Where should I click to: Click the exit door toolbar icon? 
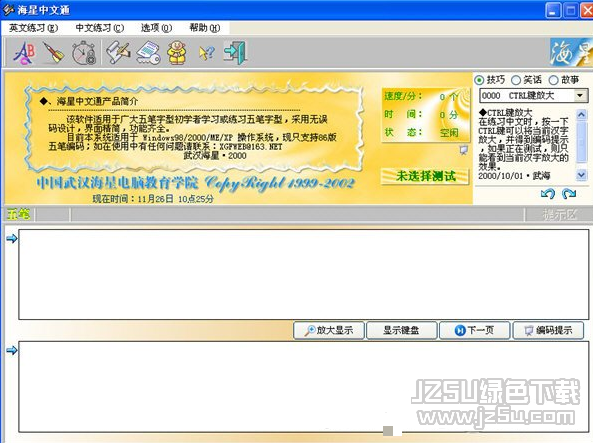[x=235, y=53]
